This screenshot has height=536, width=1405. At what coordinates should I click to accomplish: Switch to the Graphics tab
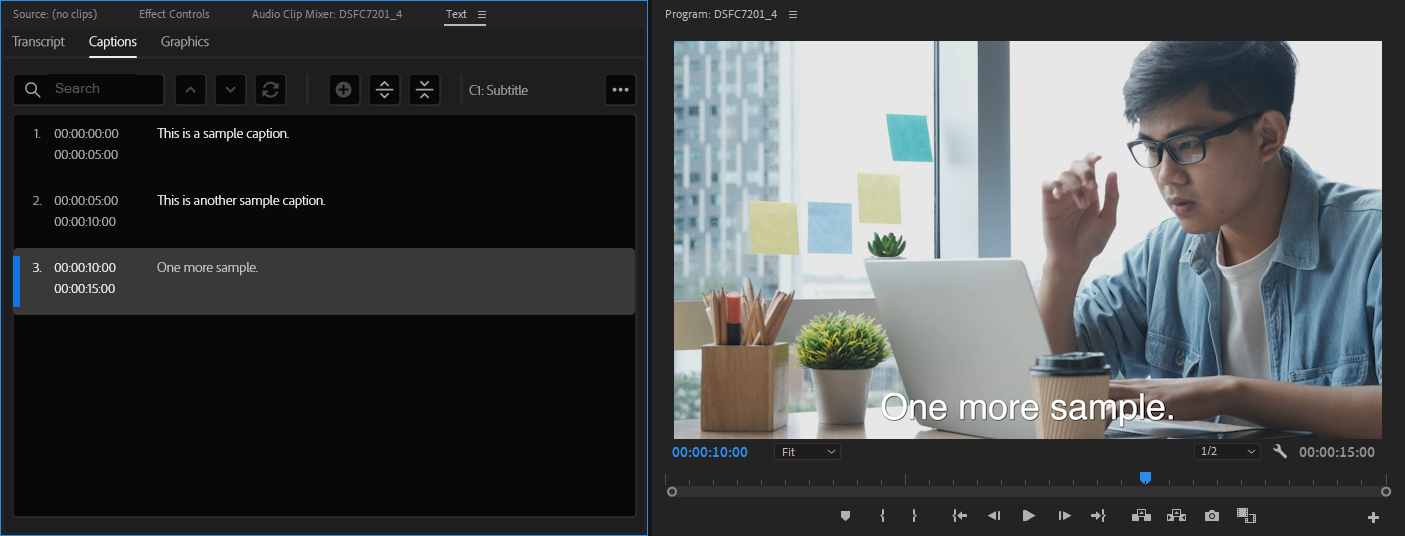click(185, 42)
